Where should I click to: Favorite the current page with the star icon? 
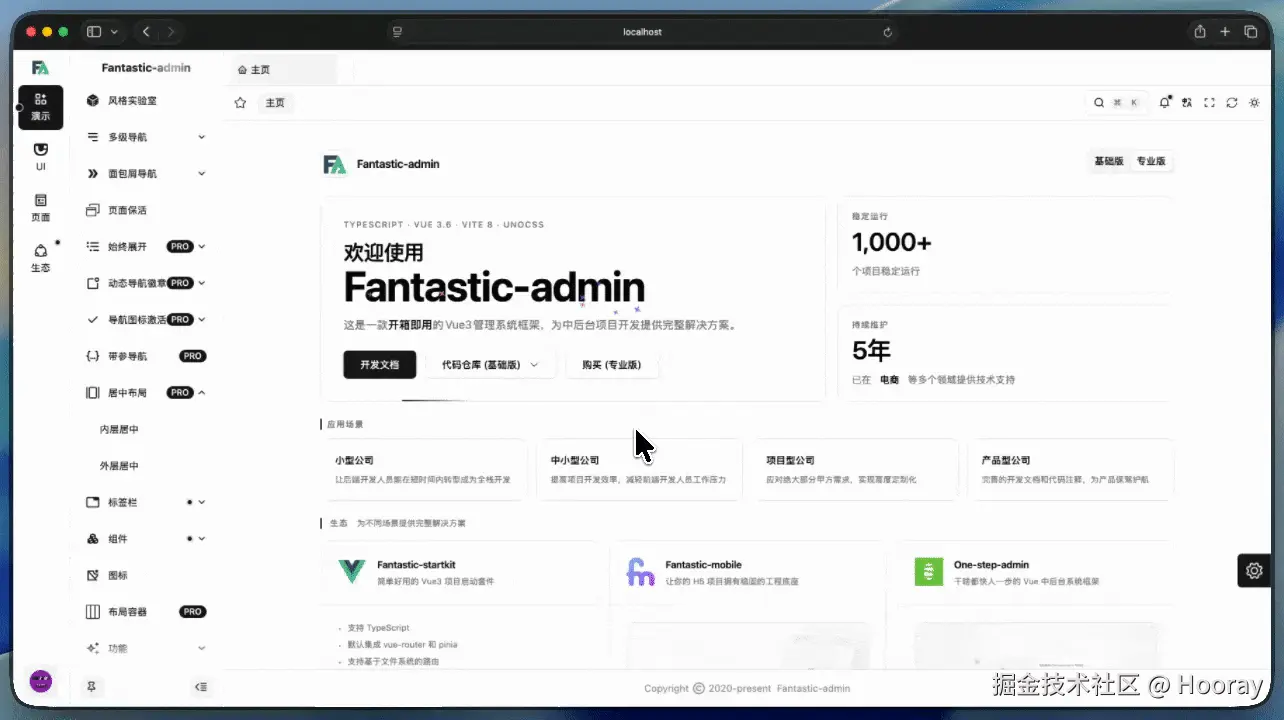coord(240,103)
